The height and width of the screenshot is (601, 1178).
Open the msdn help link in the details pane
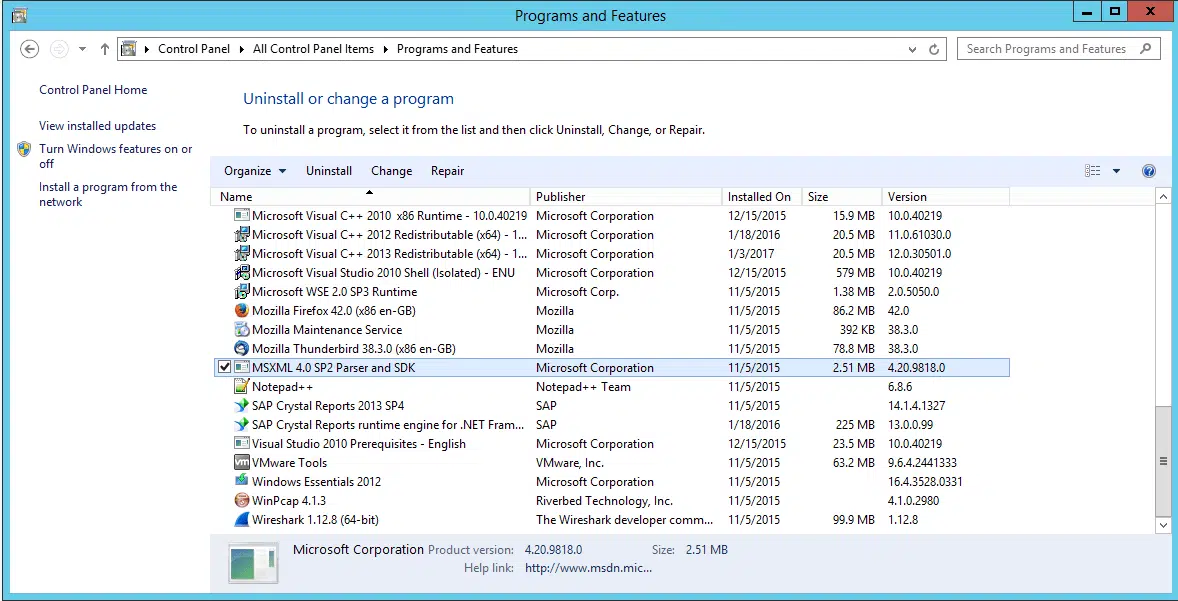(588, 568)
